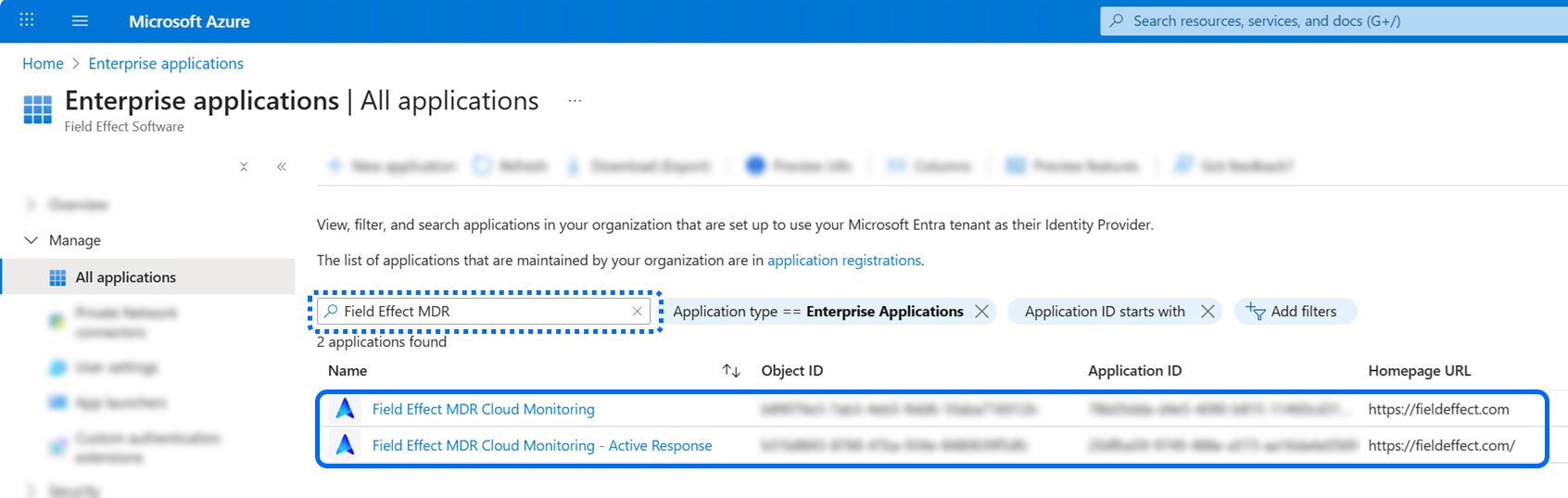Open the hamburger portal menu

coord(80,20)
